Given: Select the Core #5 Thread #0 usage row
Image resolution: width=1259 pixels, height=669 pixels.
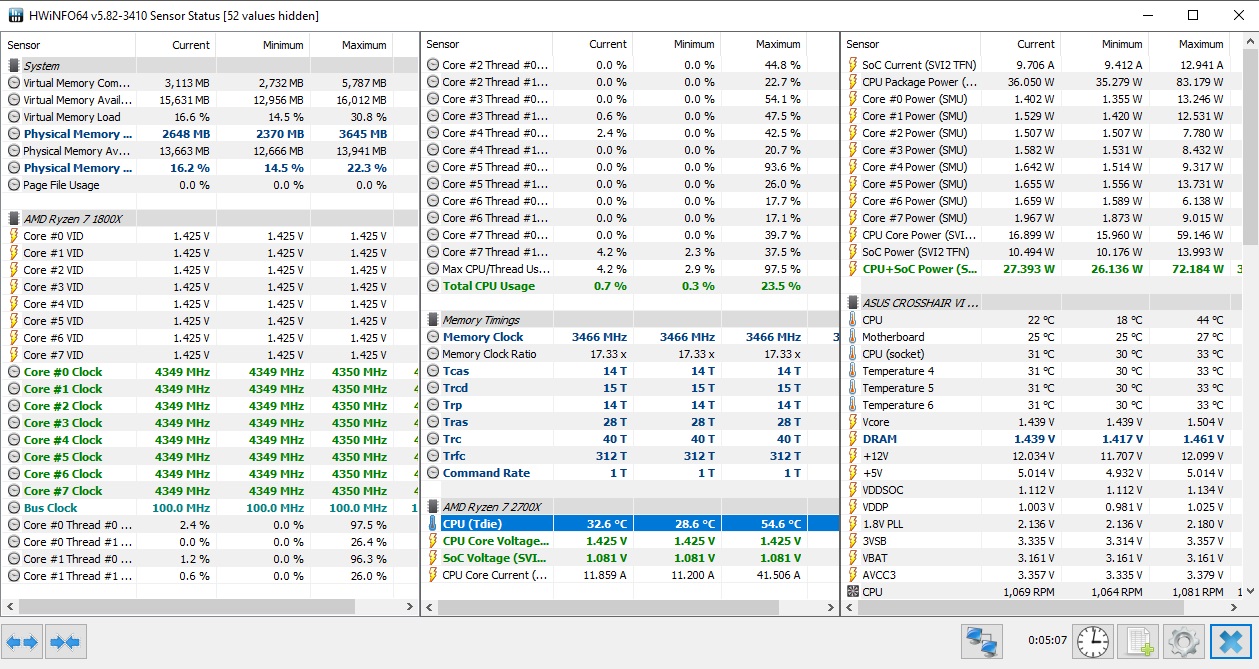Looking at the screenshot, I should coord(630,167).
